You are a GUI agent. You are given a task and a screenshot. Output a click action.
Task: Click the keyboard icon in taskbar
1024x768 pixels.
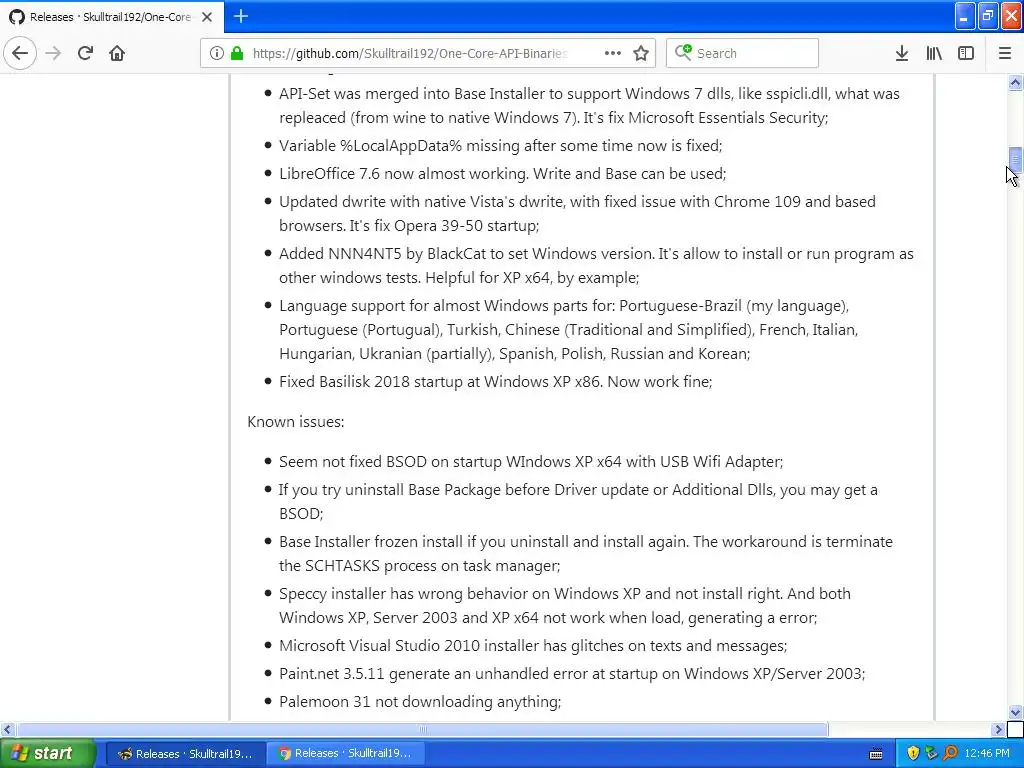(x=876, y=754)
